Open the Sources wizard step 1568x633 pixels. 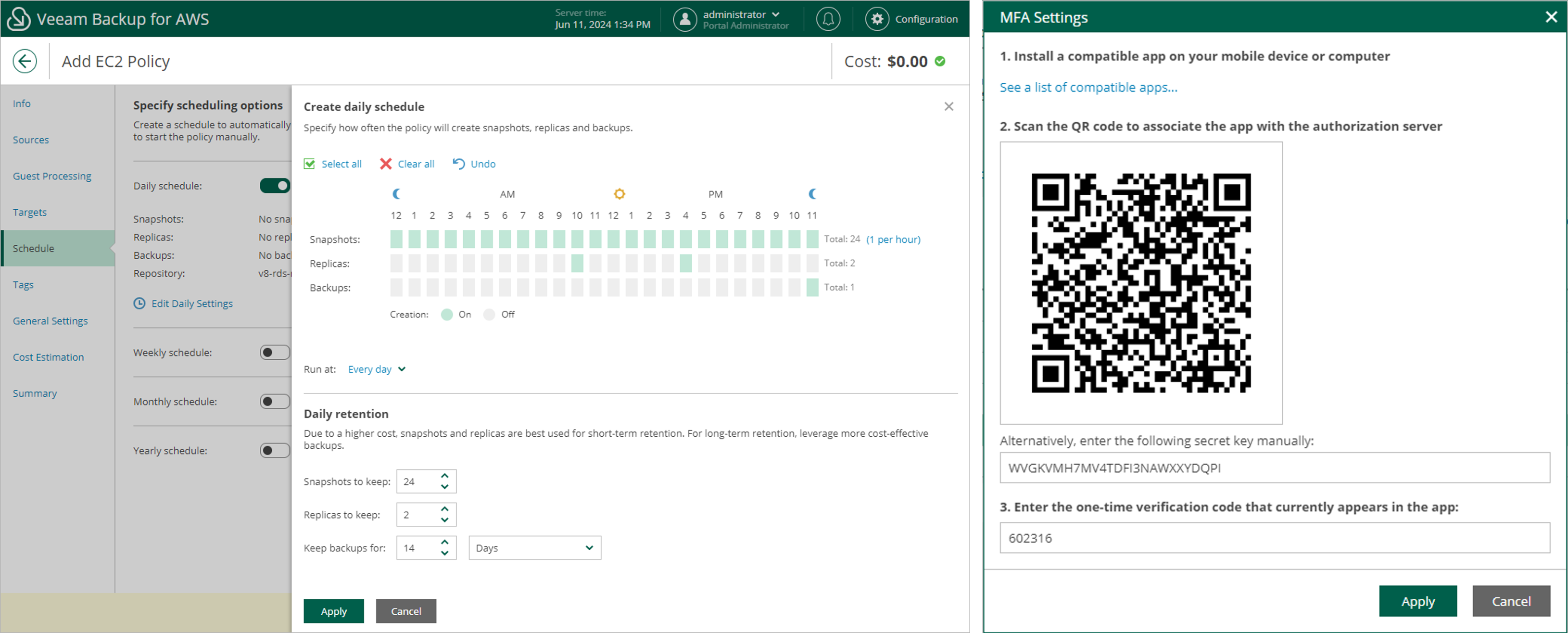[30, 139]
